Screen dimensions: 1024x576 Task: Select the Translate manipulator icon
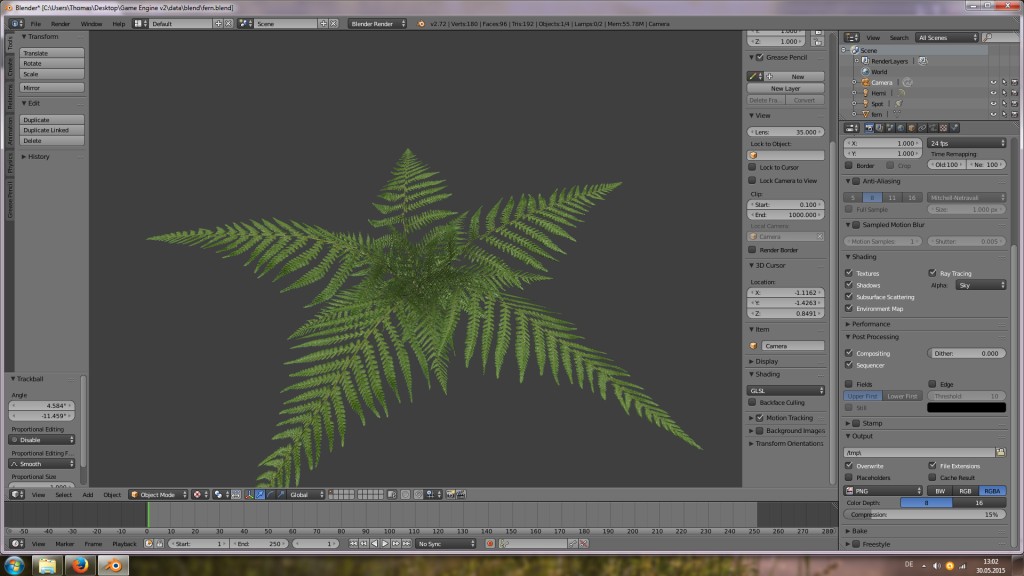260,494
